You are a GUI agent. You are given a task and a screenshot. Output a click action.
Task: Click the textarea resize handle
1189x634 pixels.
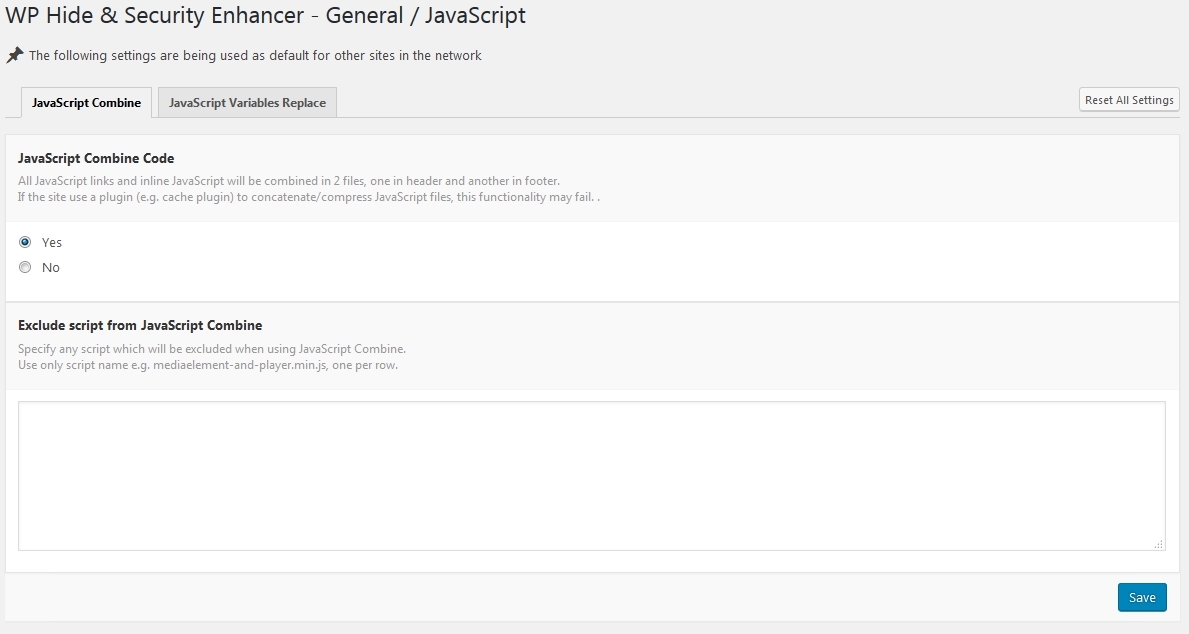point(1159,544)
